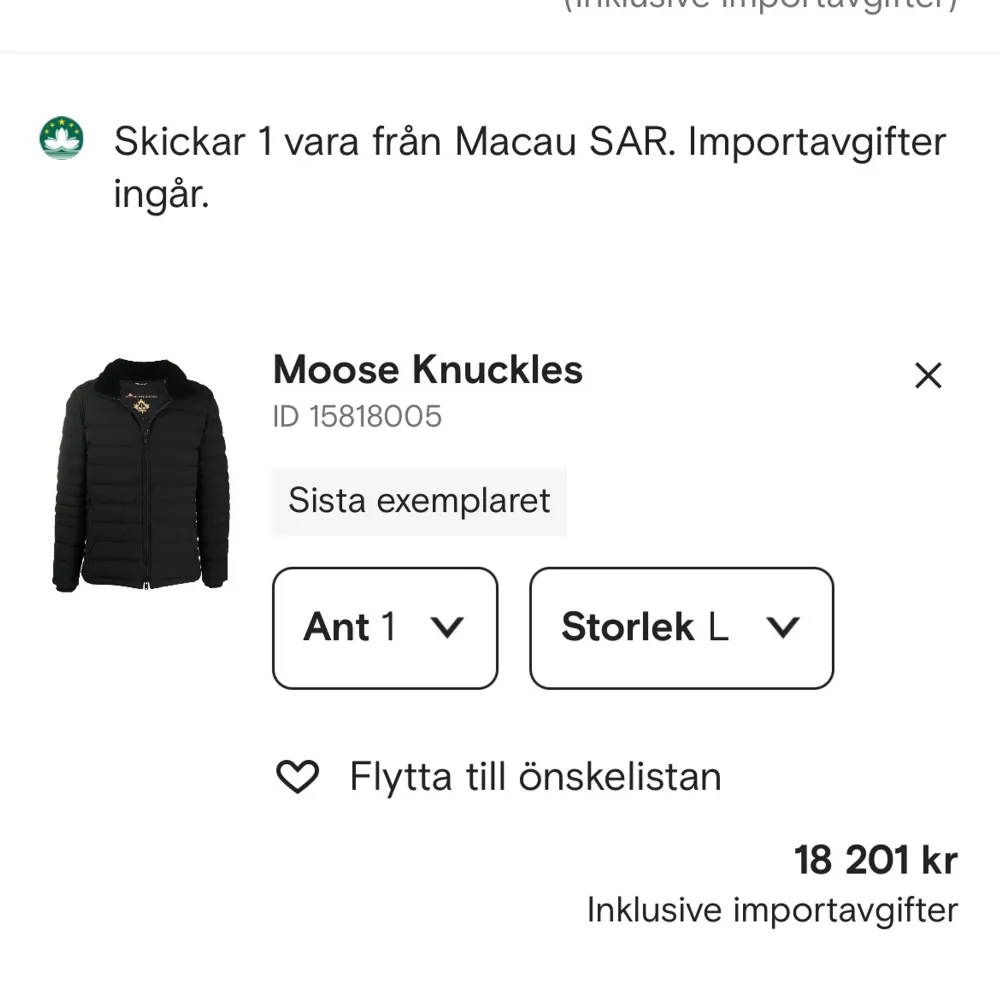Screen dimensions: 1000x1000
Task: Click the black puffer jacket thumbnail
Action: click(x=140, y=470)
